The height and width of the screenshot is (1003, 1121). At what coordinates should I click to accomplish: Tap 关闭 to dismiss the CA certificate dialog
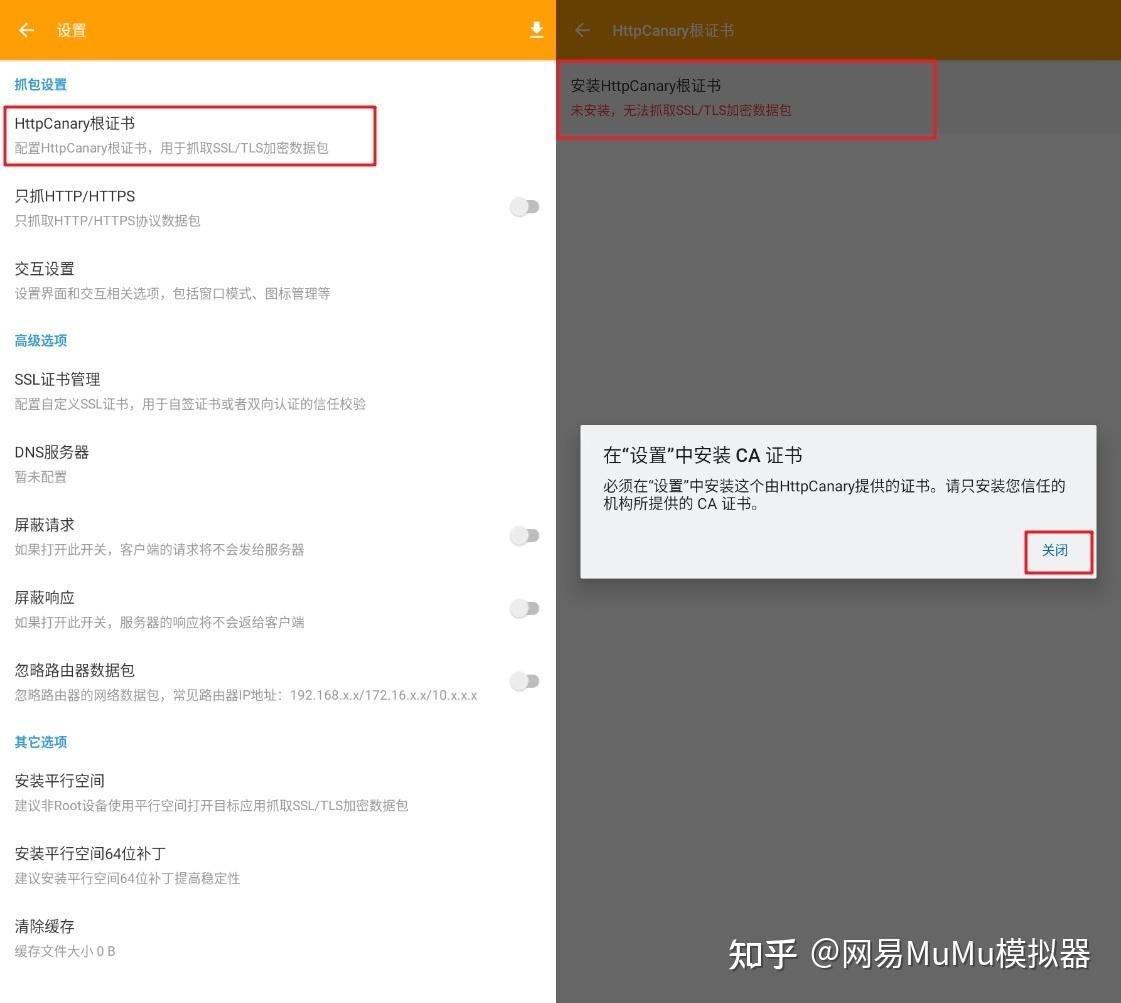(x=1058, y=551)
